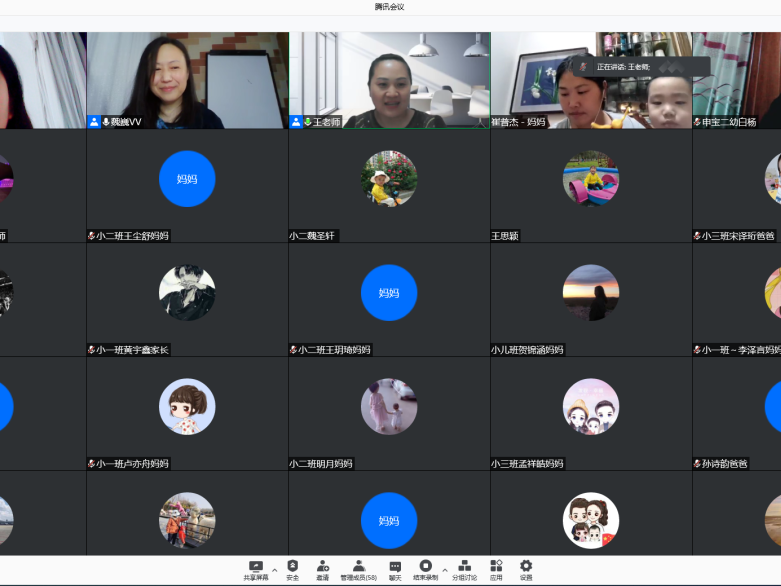Select 魏巍VV's video feed
781x586 pixels.
pos(188,81)
